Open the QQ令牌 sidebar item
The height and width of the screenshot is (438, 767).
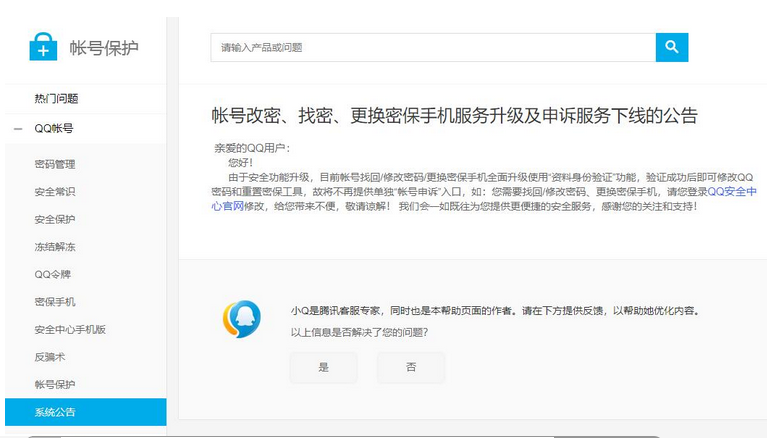click(x=52, y=275)
